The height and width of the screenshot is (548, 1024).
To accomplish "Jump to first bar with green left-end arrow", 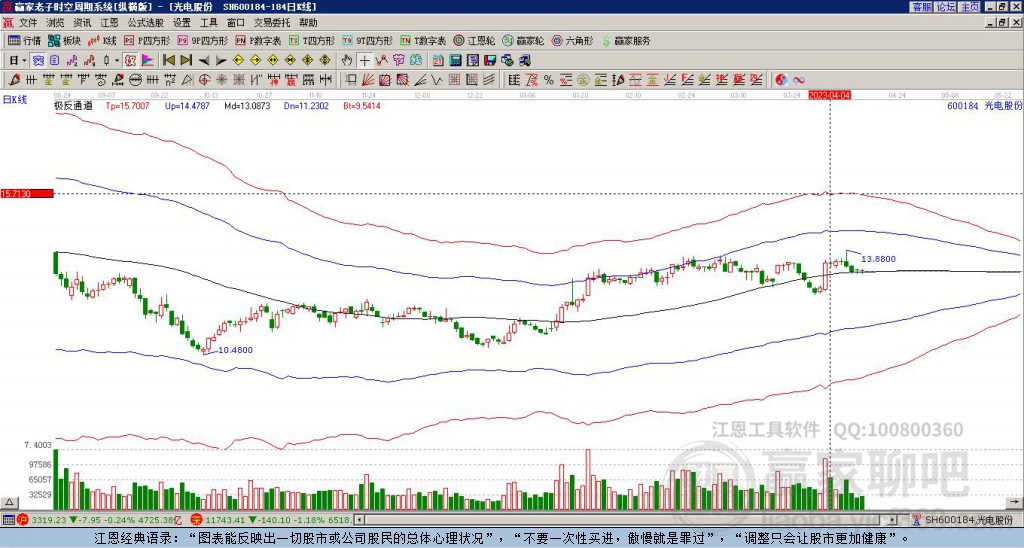I will pyautogui.click(x=168, y=61).
